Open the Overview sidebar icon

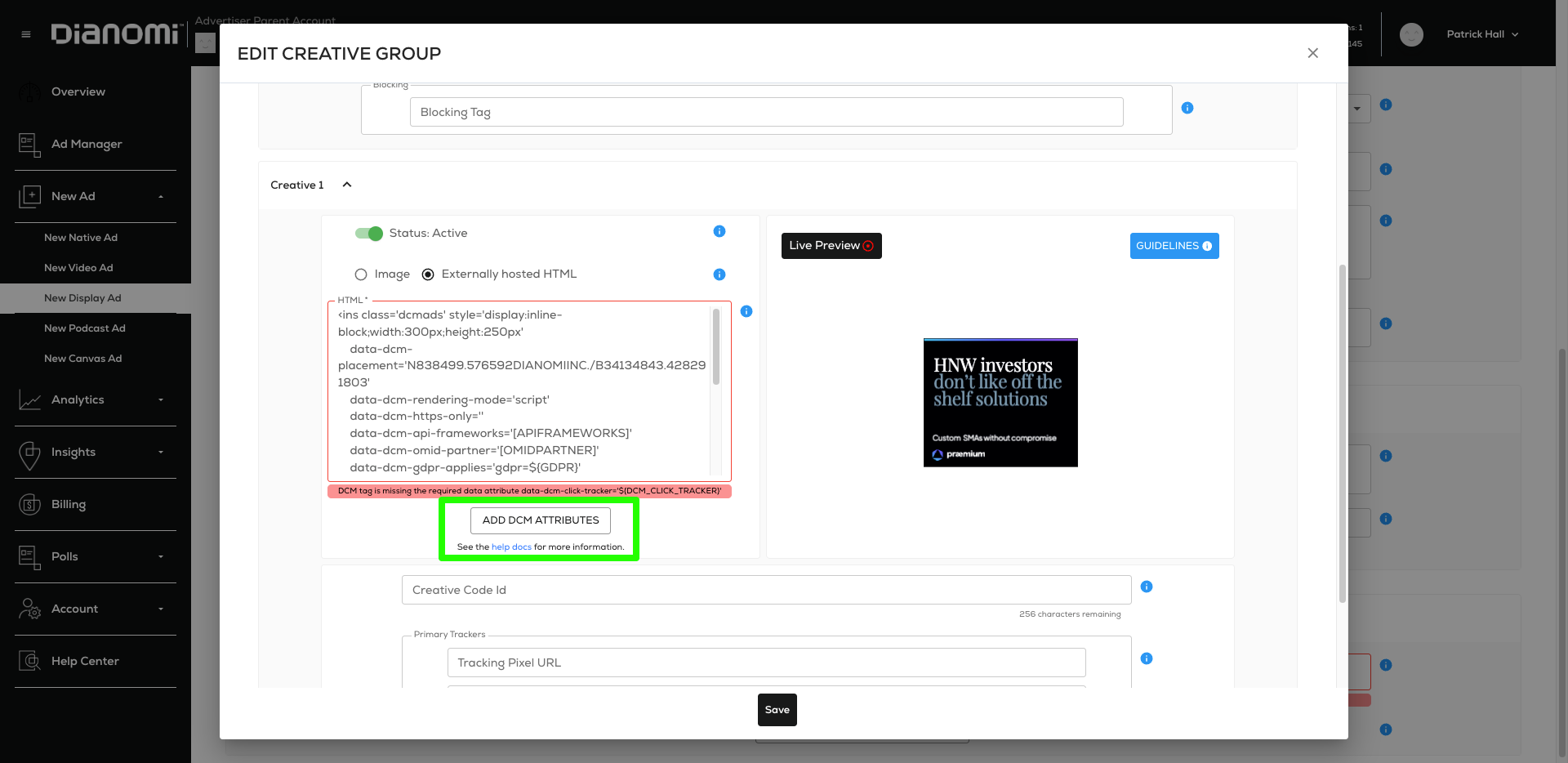(x=29, y=92)
